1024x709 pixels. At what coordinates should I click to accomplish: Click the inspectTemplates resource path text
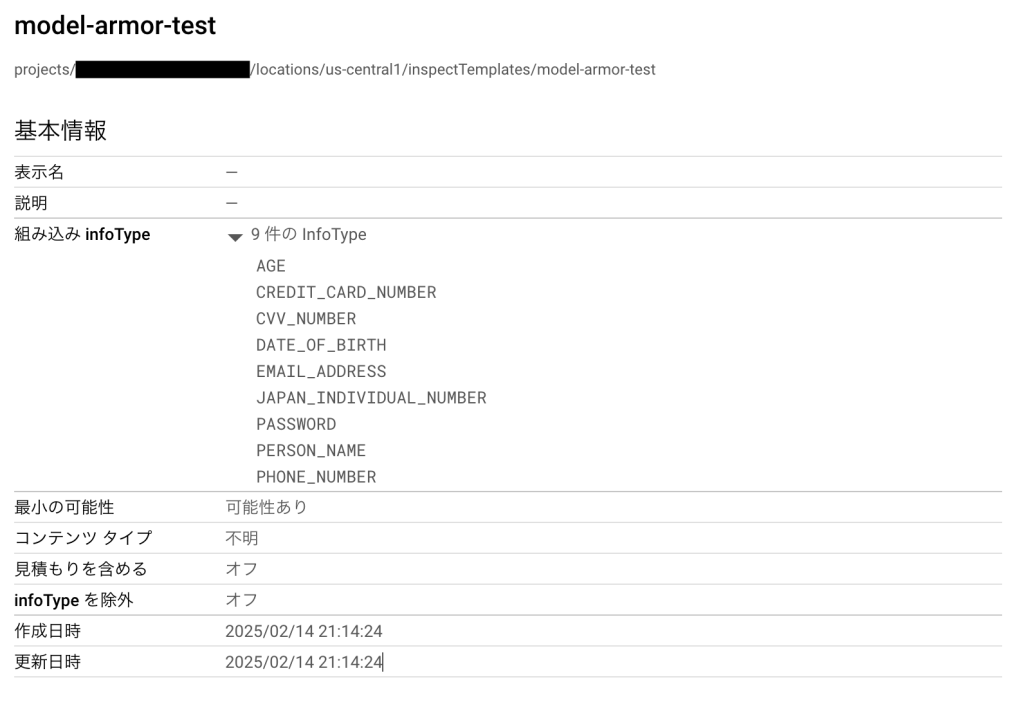click(455, 69)
